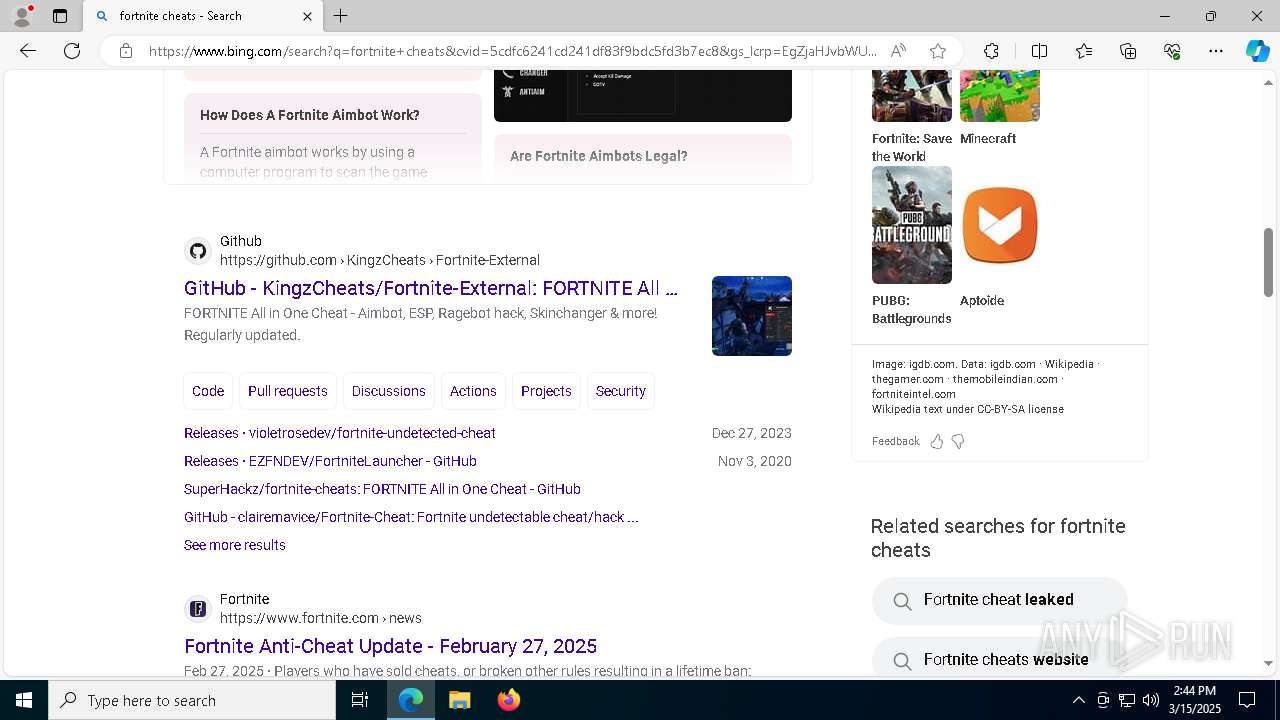Open Task View on taskbar
Screen dimensions: 1280x720
360,700
